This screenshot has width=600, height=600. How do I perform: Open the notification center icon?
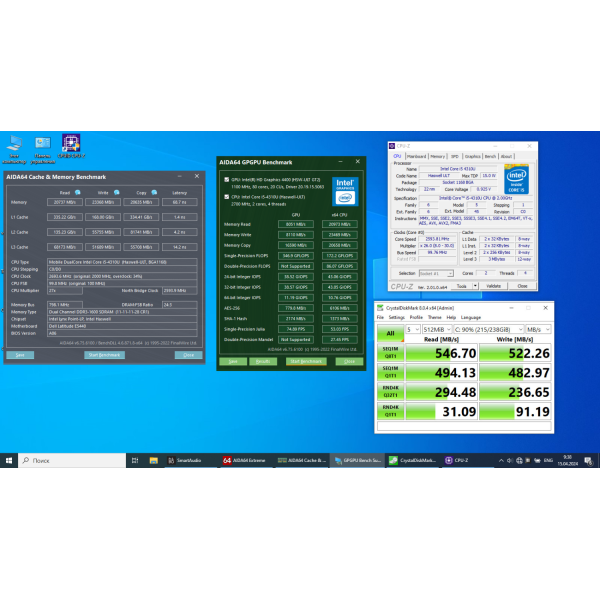[x=589, y=461]
